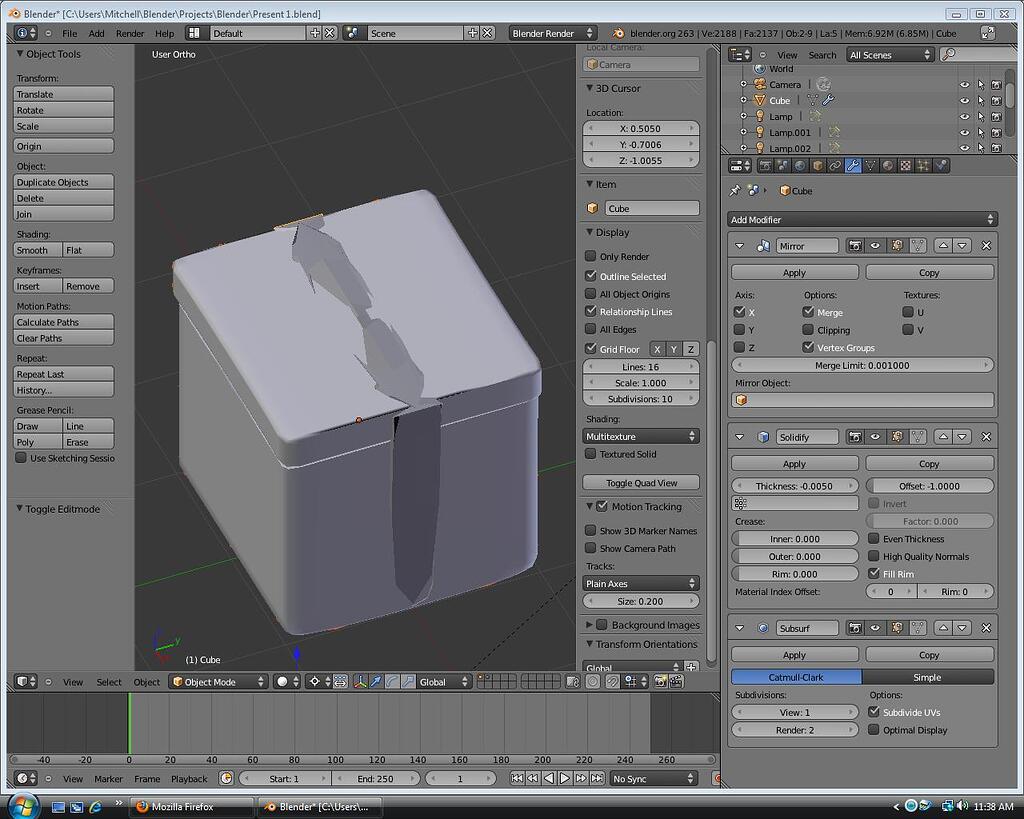Collapse the 3D Cursor panel

(589, 88)
